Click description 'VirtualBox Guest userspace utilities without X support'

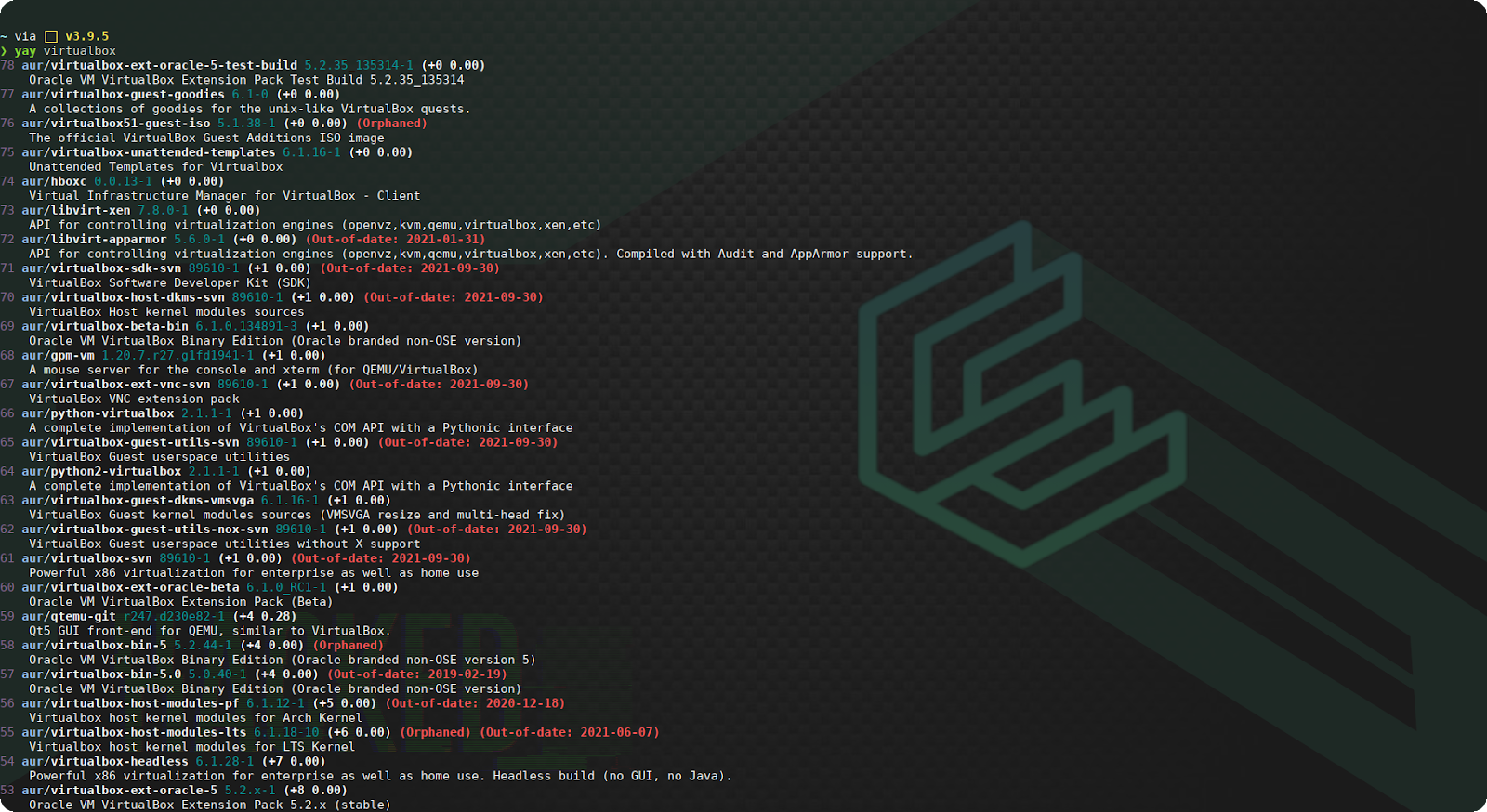tap(225, 544)
